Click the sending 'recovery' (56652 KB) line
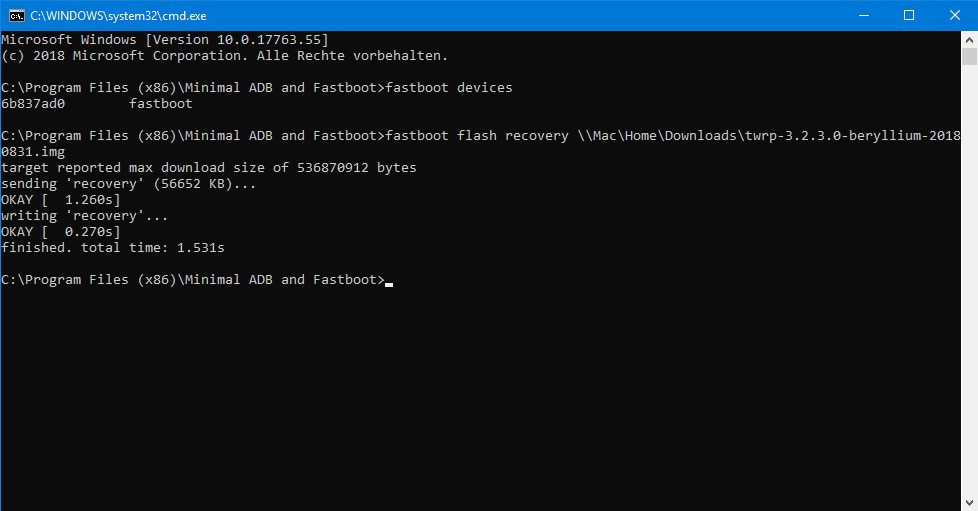Viewport: 978px width, 511px height. 128,184
